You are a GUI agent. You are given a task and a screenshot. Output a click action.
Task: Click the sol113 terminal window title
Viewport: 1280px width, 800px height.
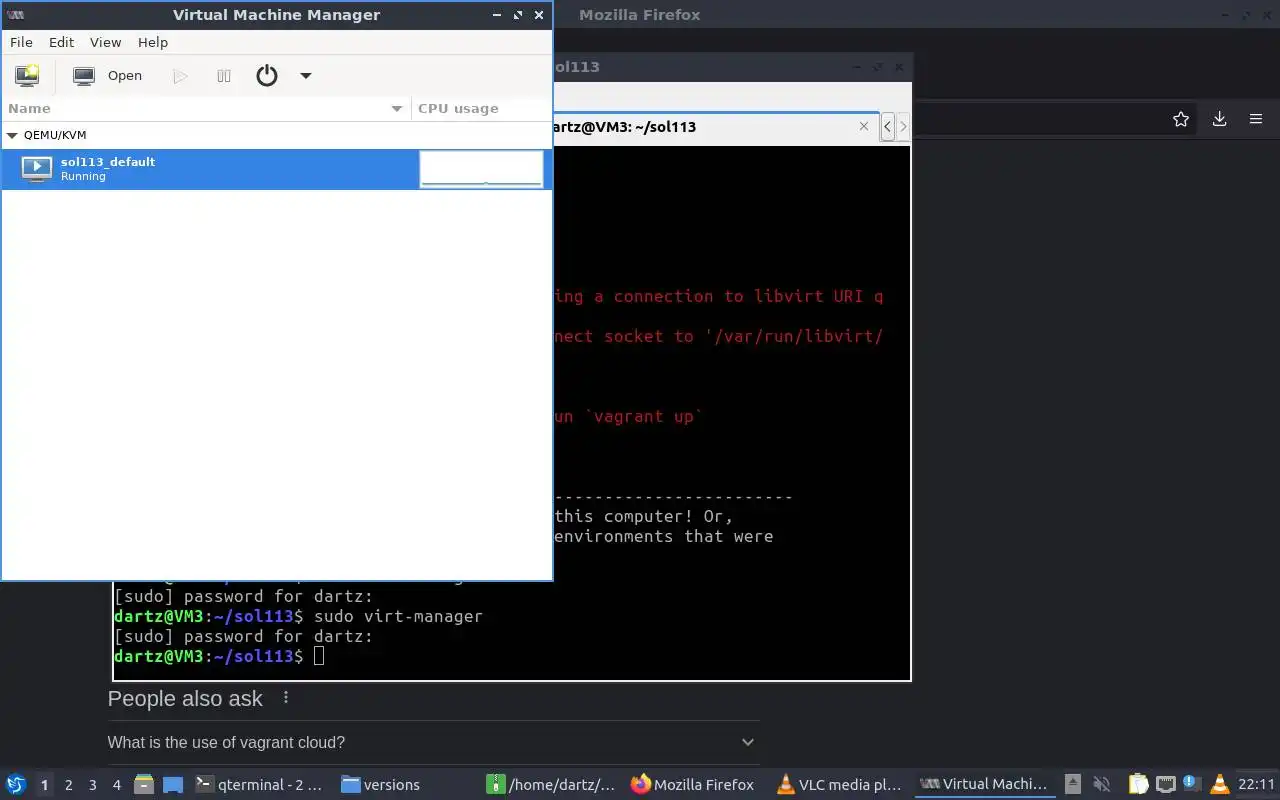578,67
